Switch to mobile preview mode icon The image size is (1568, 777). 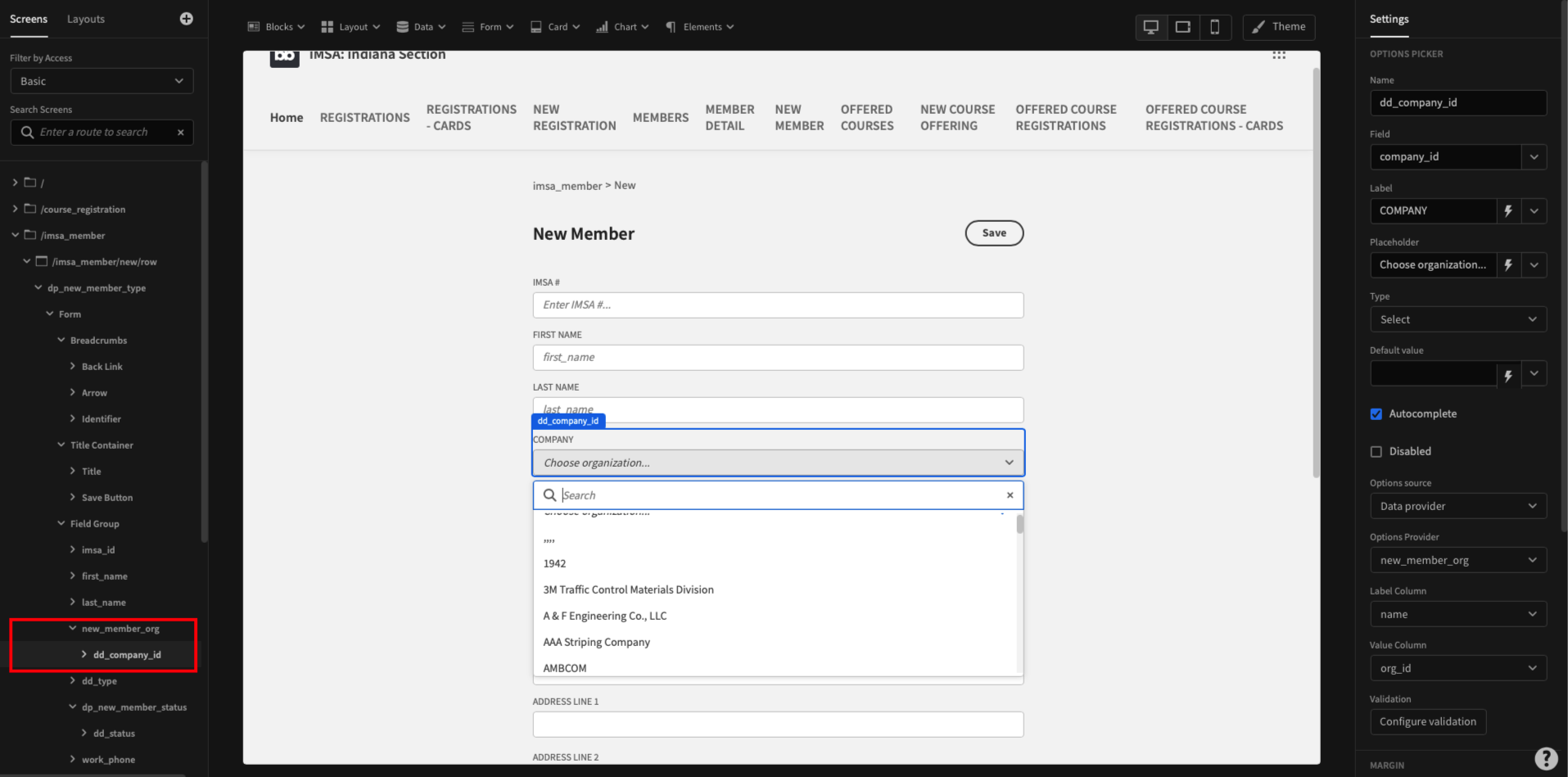[1215, 26]
